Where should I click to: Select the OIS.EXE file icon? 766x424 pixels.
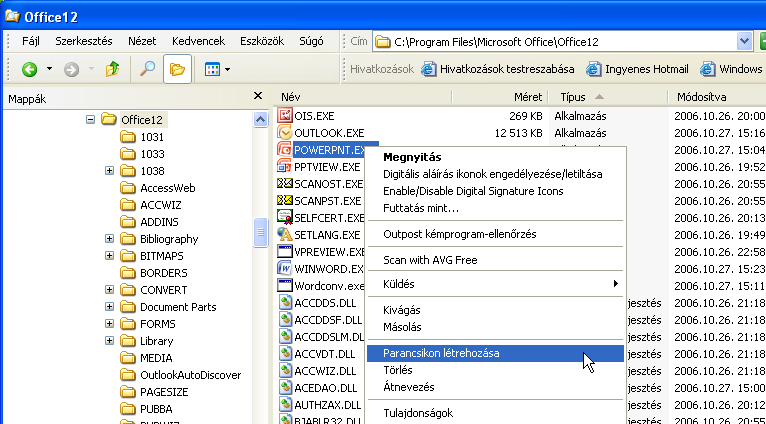point(284,116)
